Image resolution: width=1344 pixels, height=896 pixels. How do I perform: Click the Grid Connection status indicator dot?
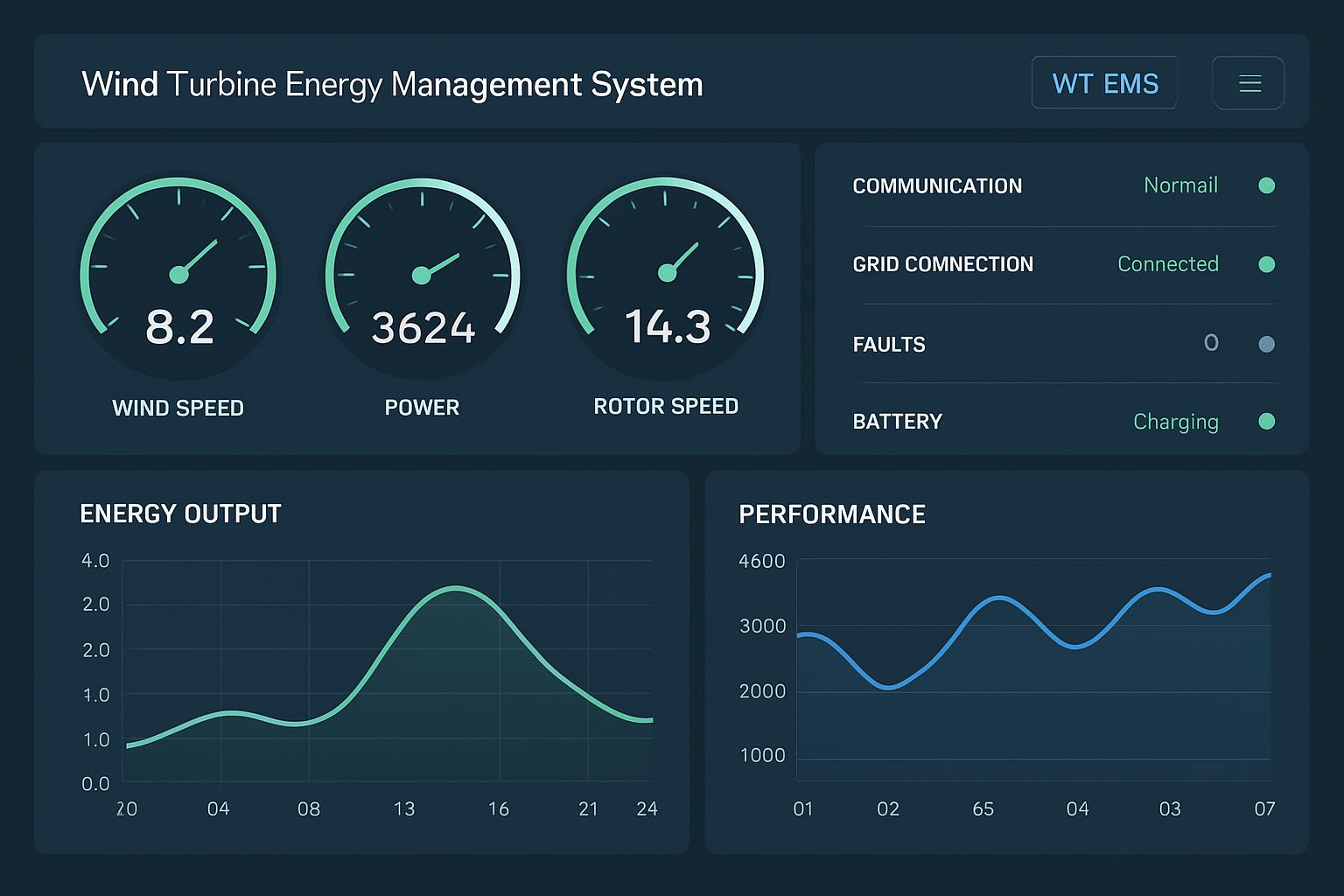click(x=1266, y=263)
